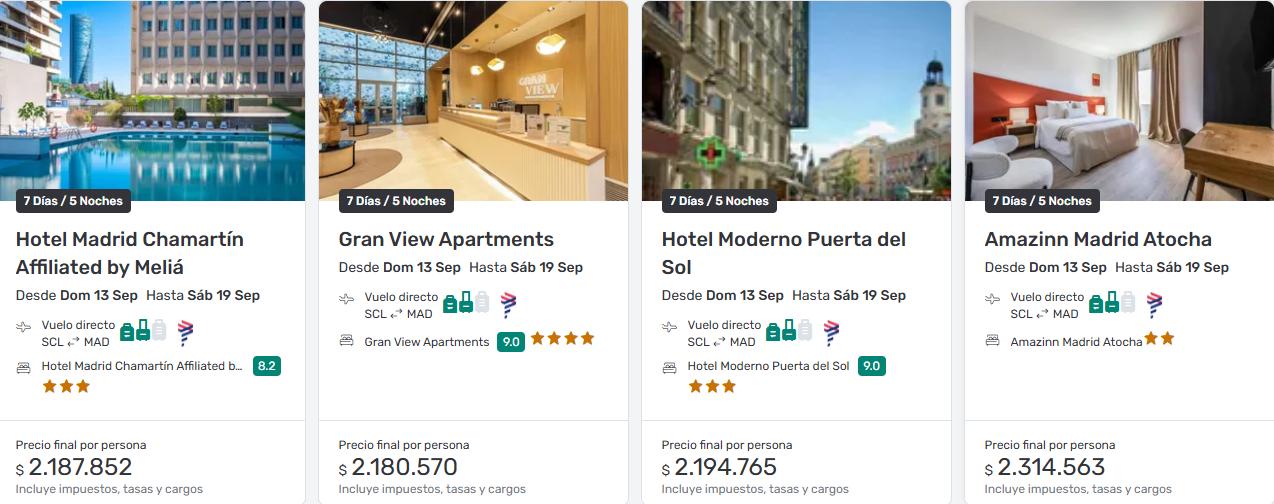Click the luggage icons in the Hotel Madrid Chamartín card
The image size is (1274, 504).
point(143,331)
